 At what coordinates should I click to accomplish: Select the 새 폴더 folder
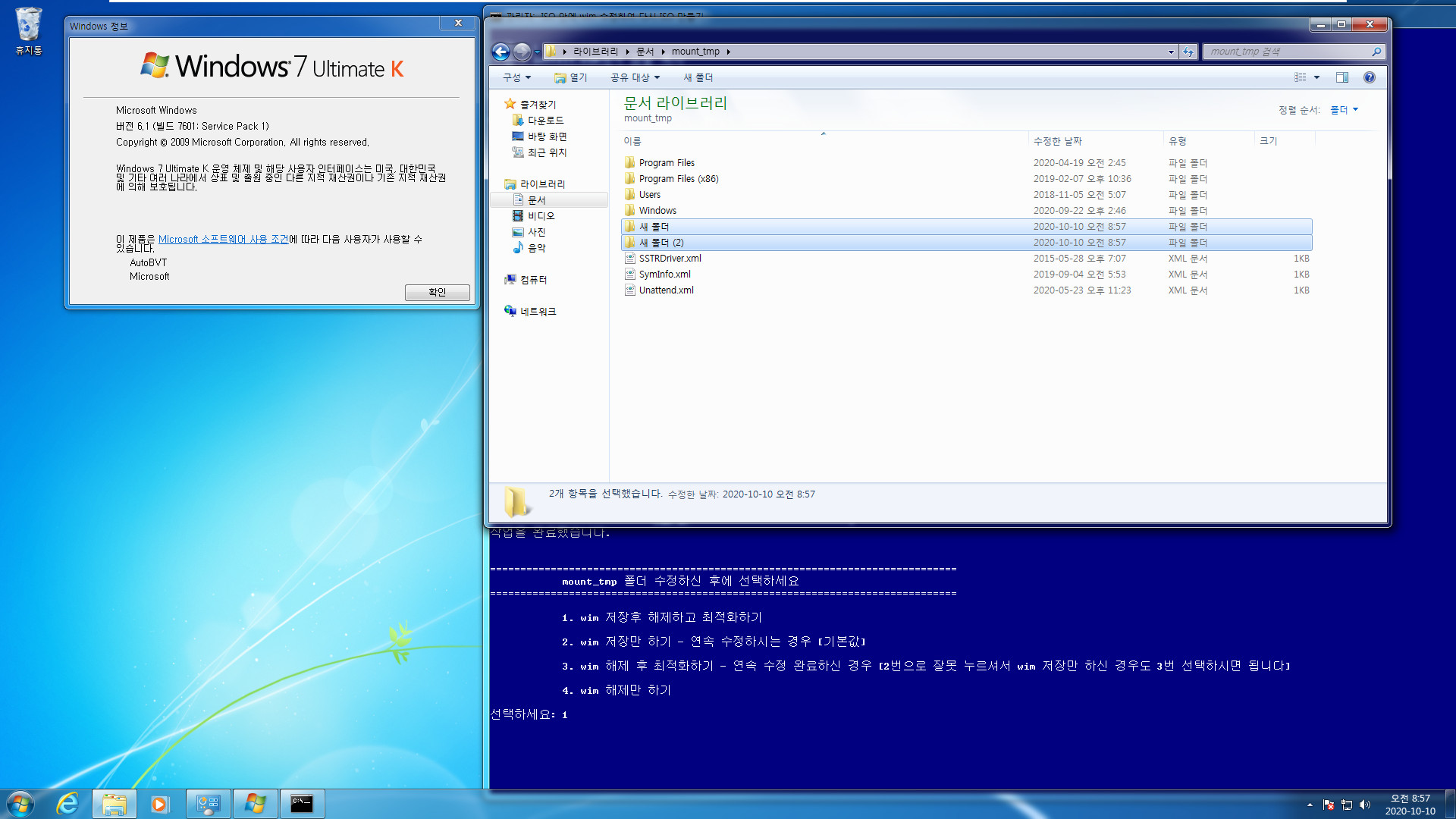click(966, 227)
